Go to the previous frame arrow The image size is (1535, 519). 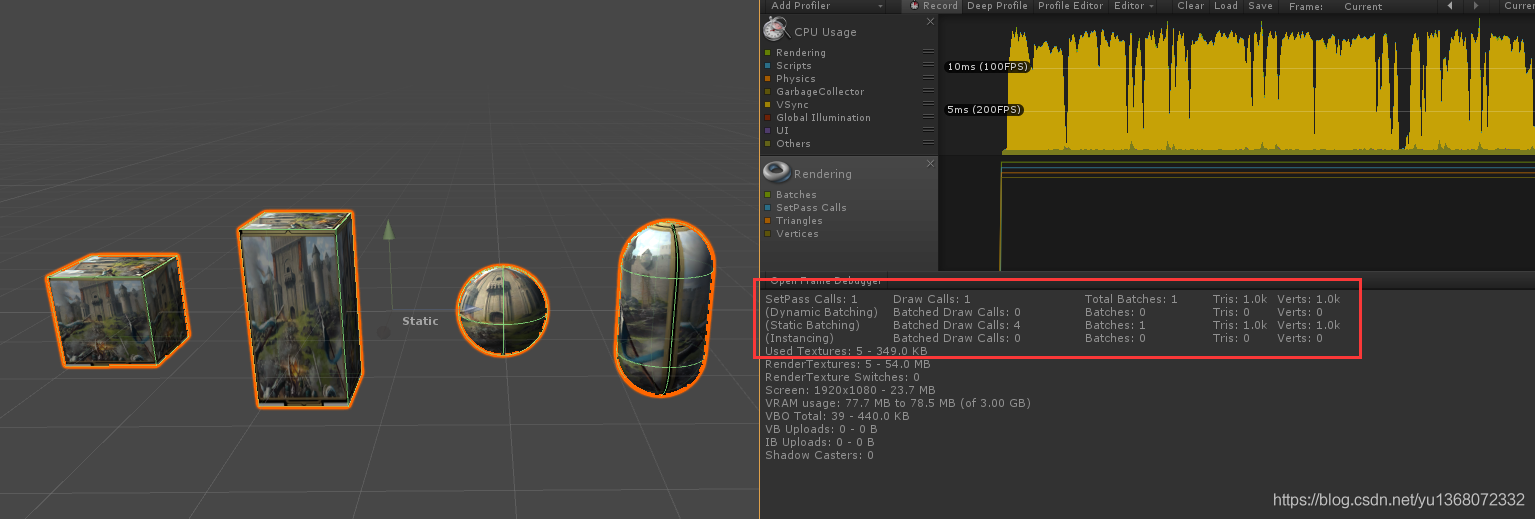[x=1450, y=6]
